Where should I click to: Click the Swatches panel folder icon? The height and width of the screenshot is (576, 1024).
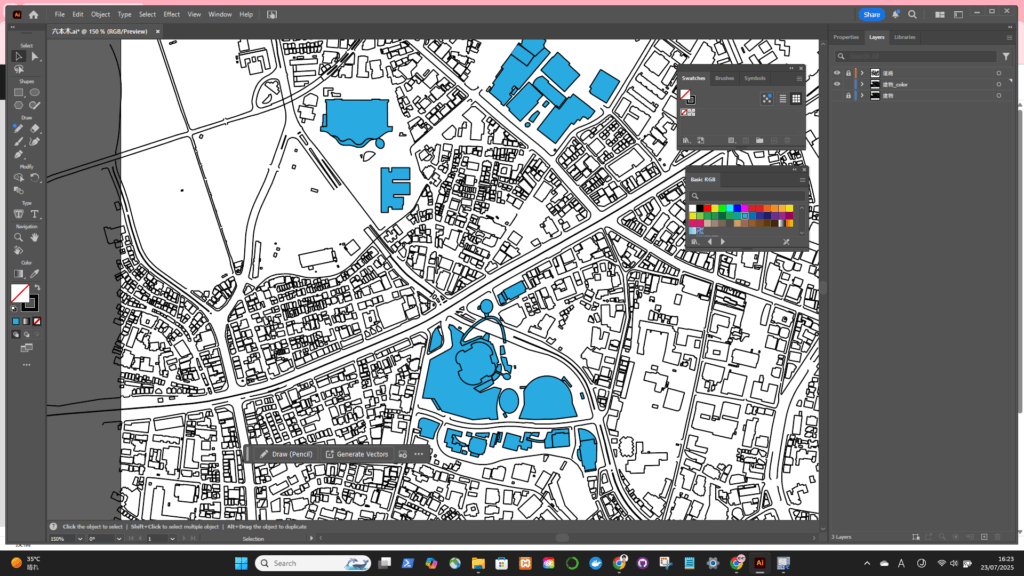[760, 140]
